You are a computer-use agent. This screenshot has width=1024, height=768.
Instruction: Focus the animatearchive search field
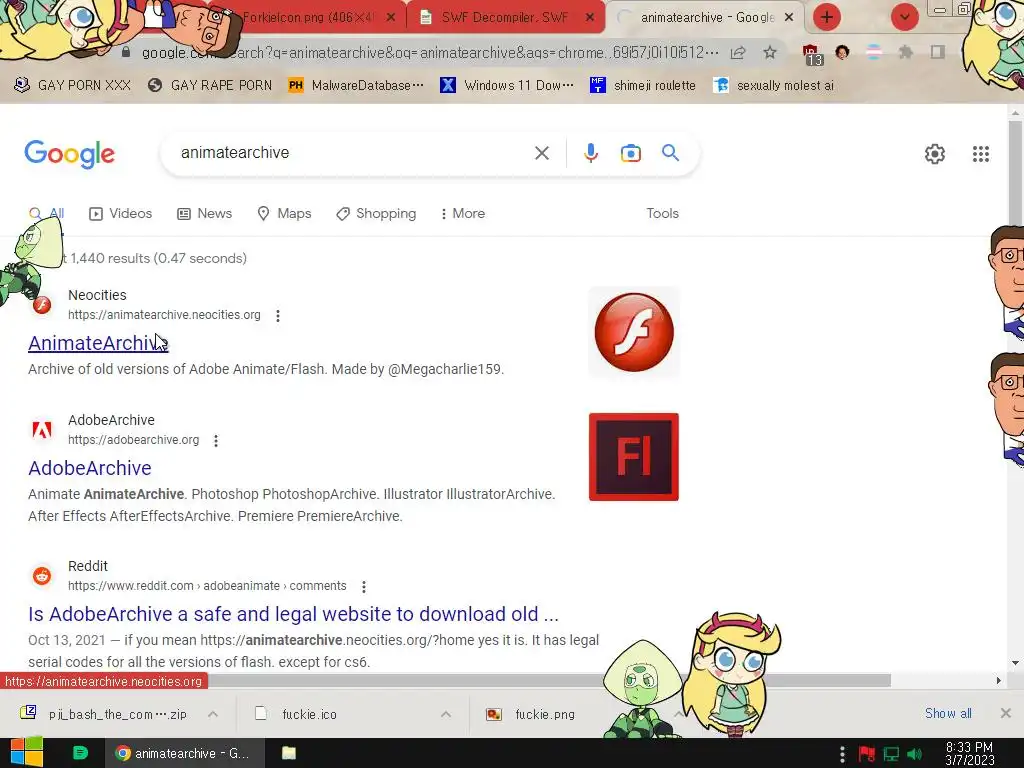pos(353,153)
